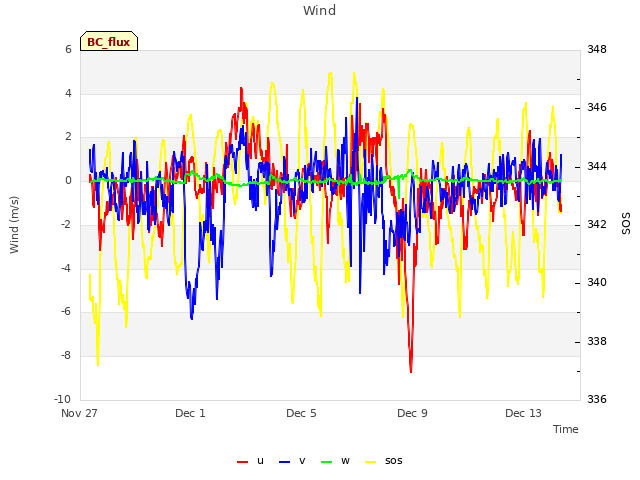This screenshot has width=640, height=480.
Task: Click the 348 right-axis value
Action: (597, 50)
